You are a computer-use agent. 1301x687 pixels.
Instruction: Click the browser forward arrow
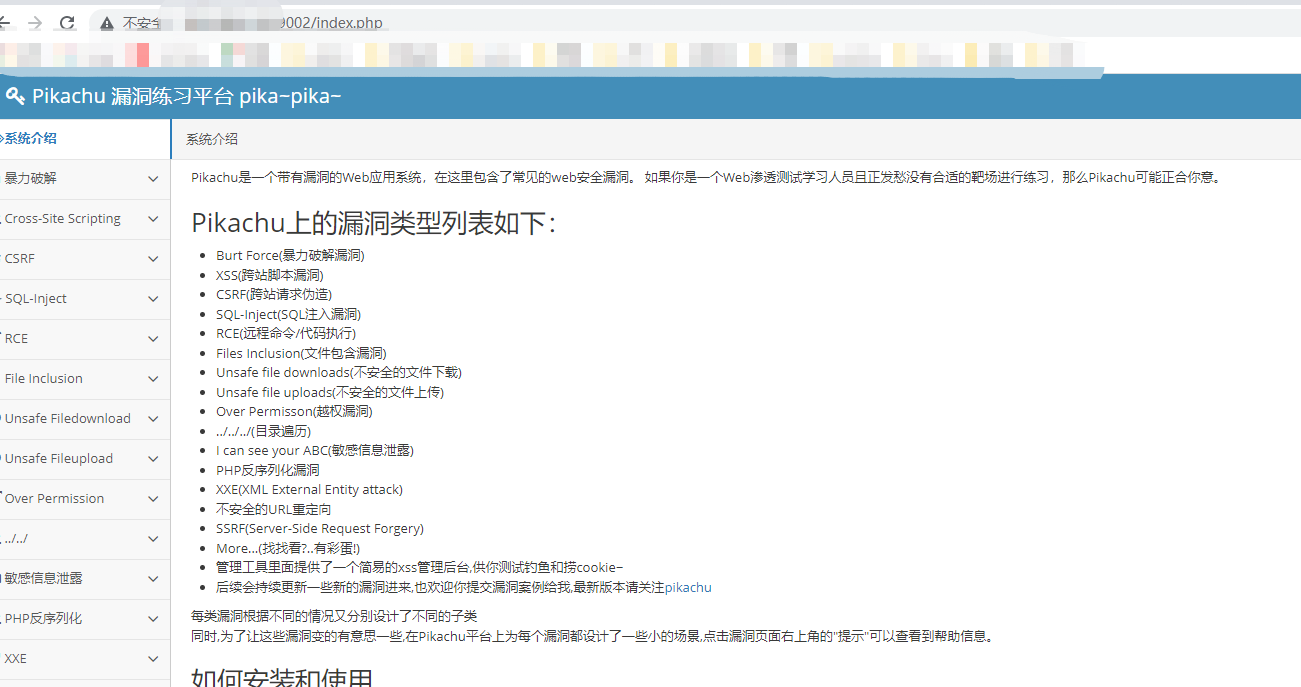coord(35,22)
